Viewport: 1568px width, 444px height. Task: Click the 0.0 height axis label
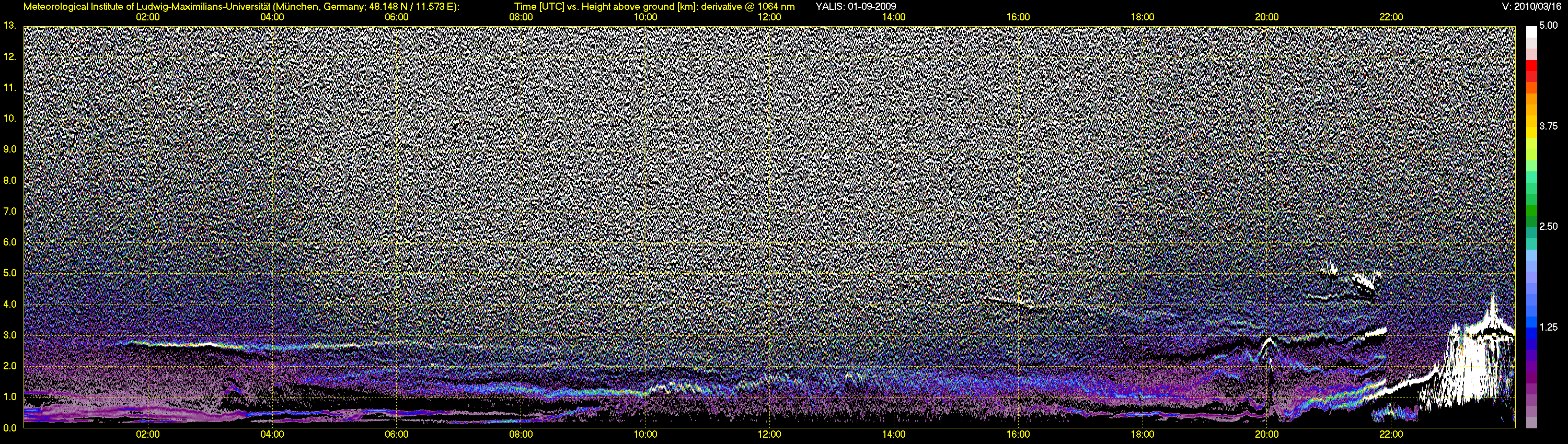coord(9,428)
